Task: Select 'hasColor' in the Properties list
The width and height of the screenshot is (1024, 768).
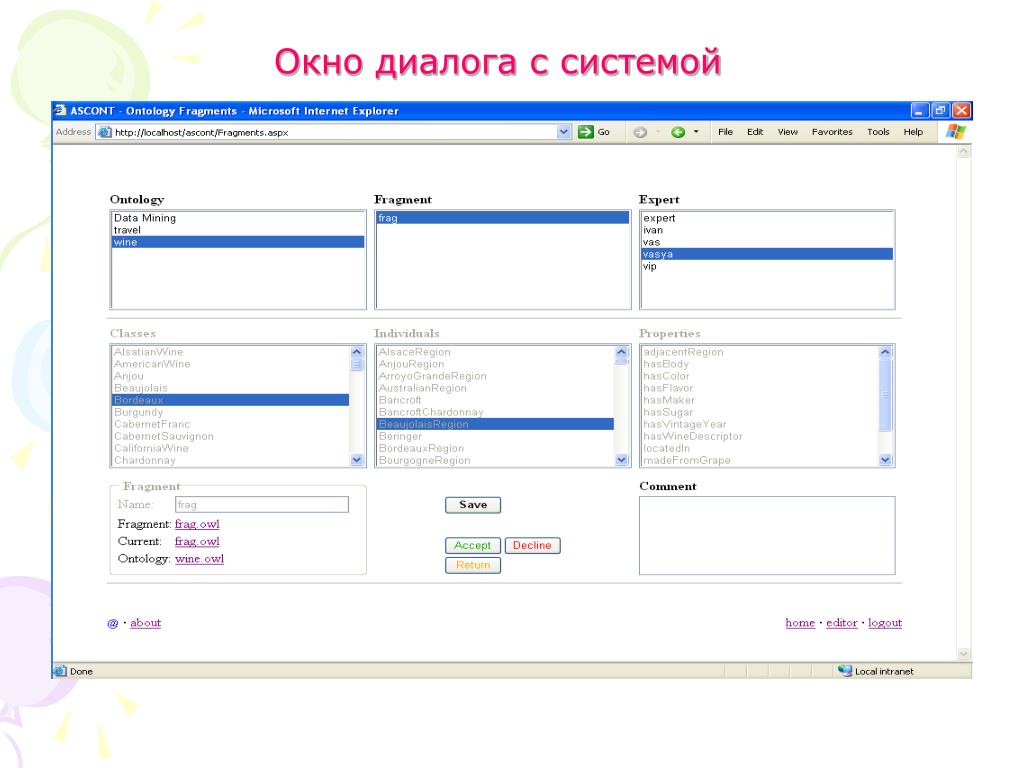Action: pyautogui.click(x=760, y=376)
